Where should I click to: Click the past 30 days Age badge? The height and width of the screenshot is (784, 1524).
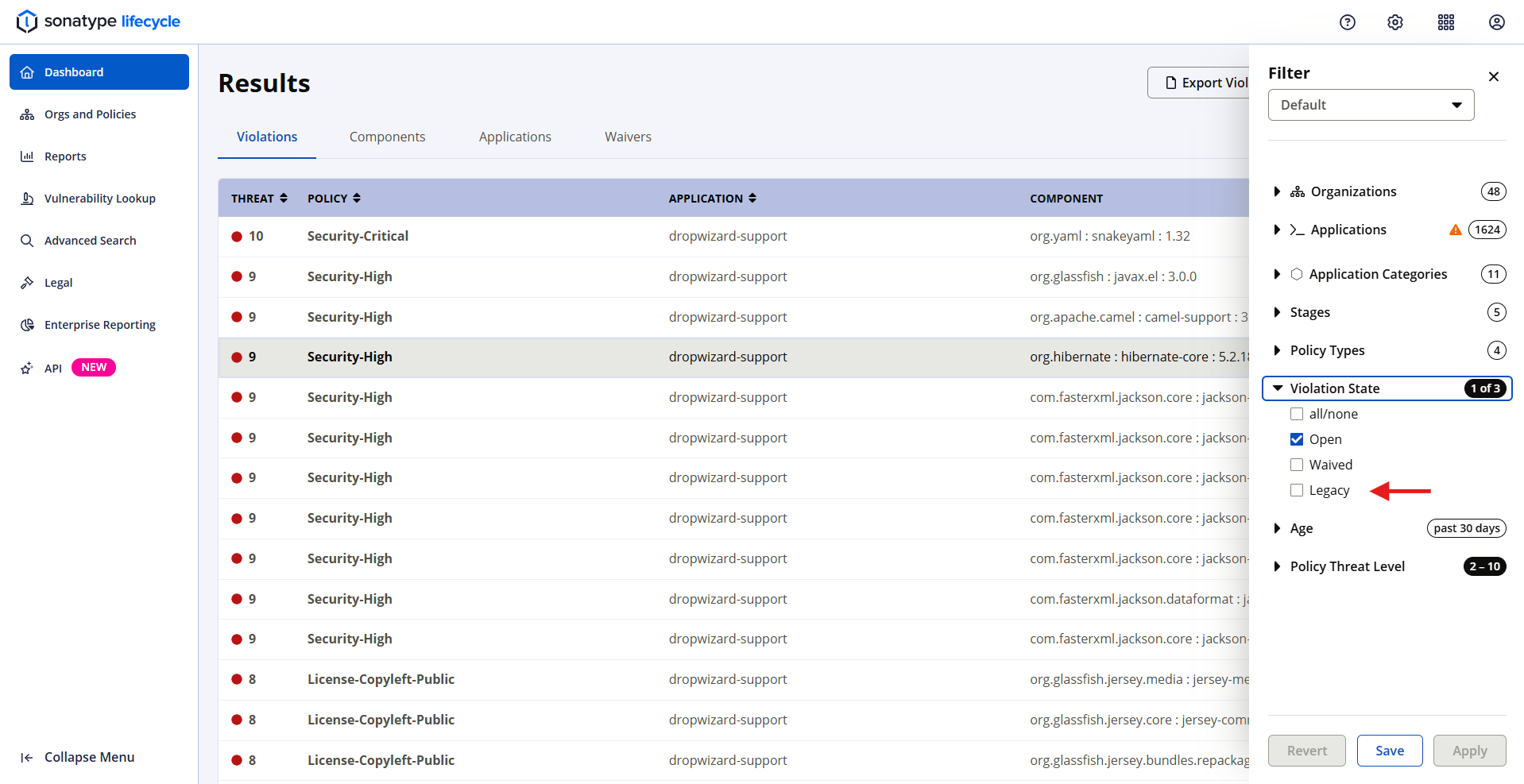click(1467, 528)
